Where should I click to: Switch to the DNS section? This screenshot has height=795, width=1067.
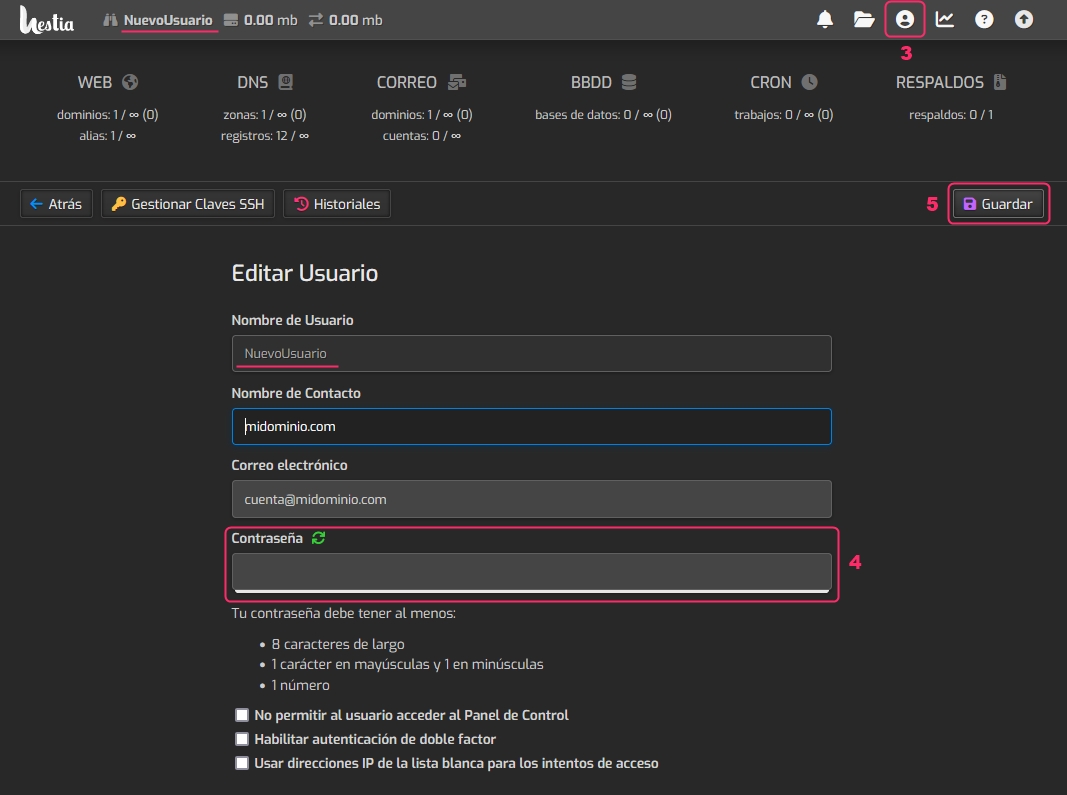tap(264, 83)
